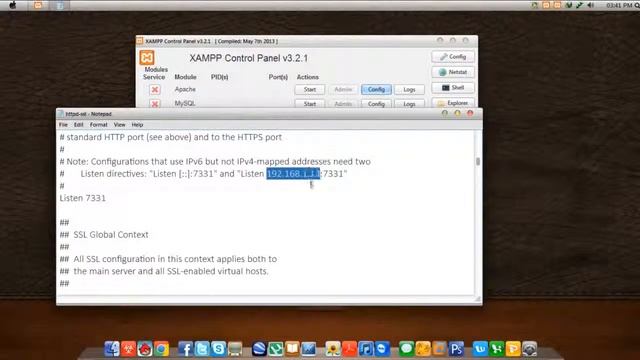Click the red biohazard dock icon

pyautogui.click(x=129, y=349)
